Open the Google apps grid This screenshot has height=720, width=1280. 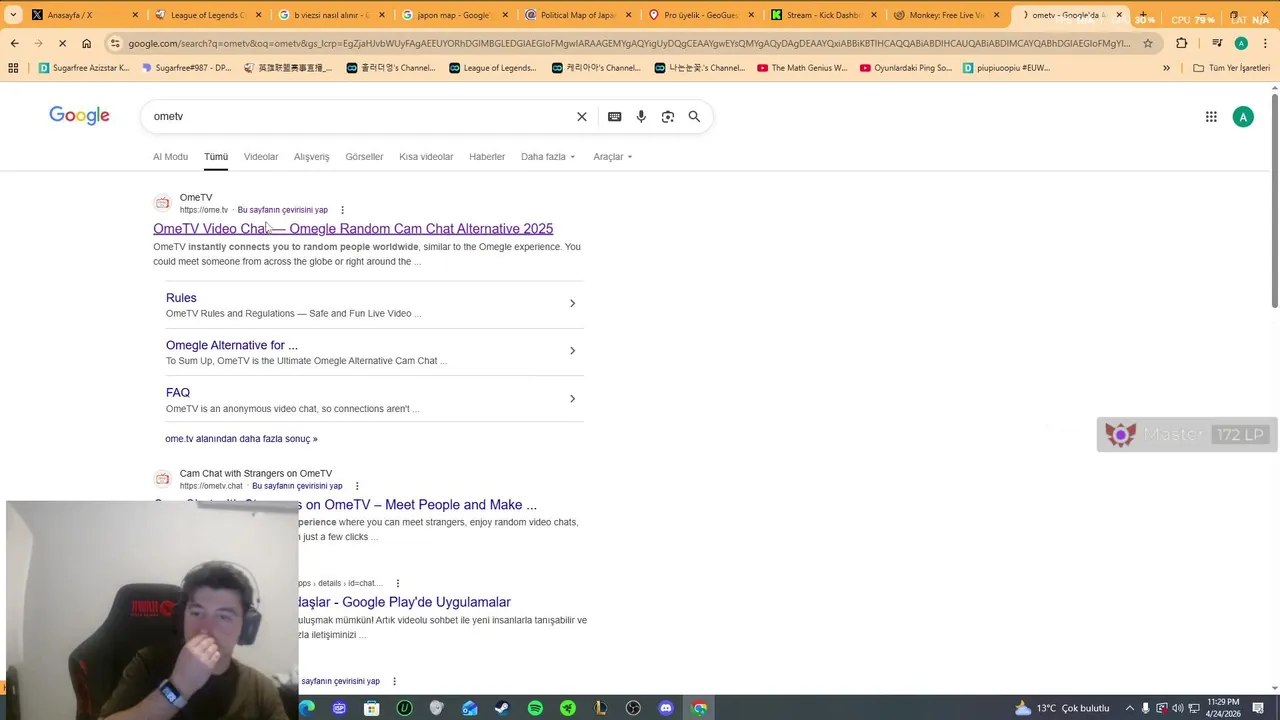click(1211, 117)
